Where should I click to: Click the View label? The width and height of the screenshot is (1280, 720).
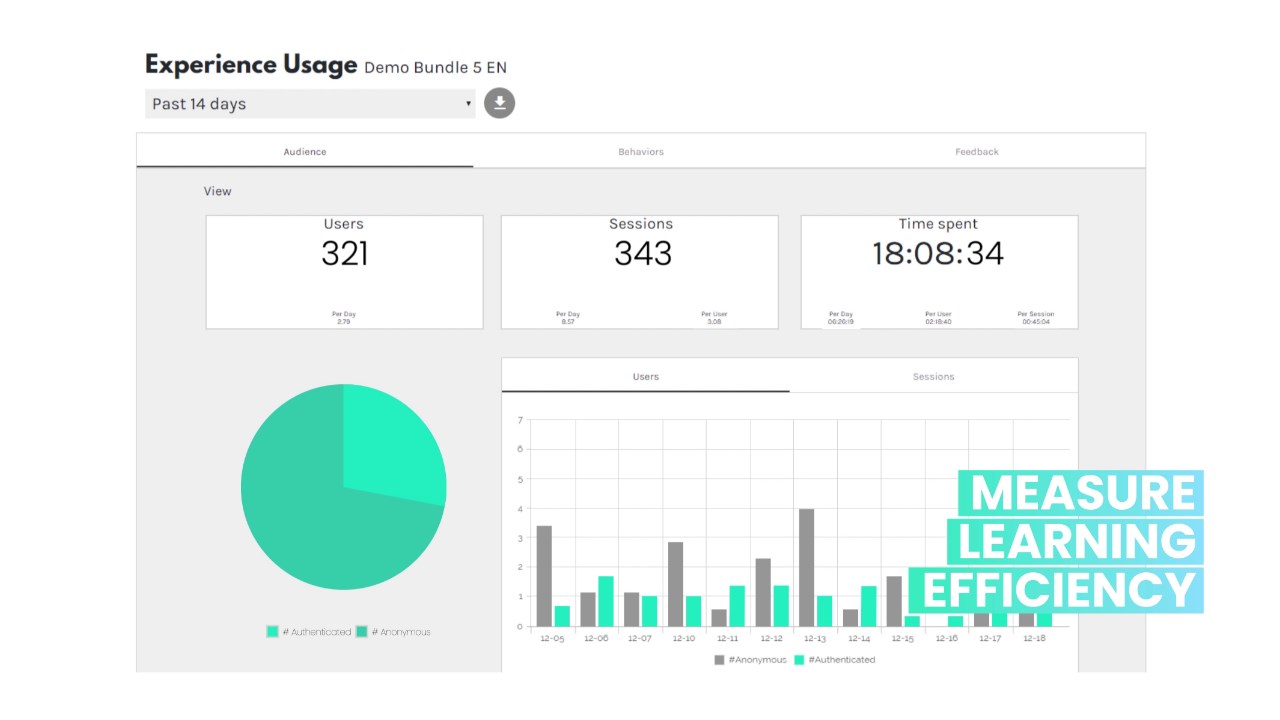click(x=217, y=191)
